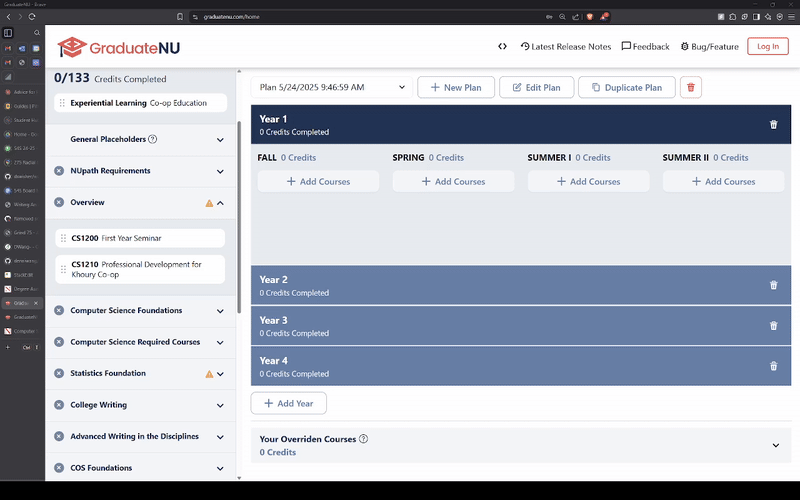800x500 pixels.
Task: Click the Log In button
Action: click(767, 46)
